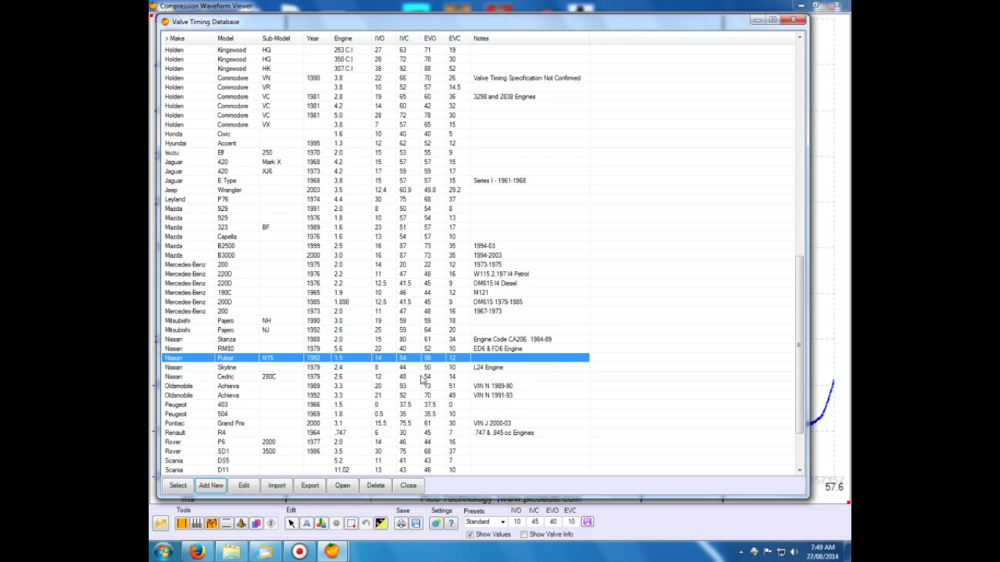This screenshot has height=562, width=1000.
Task: Sort by the Notes column header
Action: pos(529,38)
